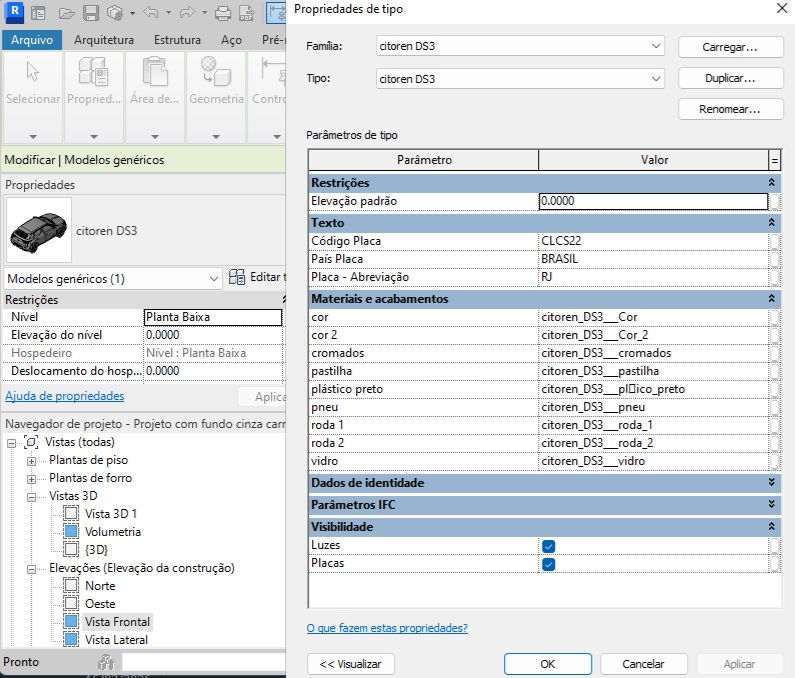Click the Print icon in quick access toolbar
The image size is (795, 678).
point(223,13)
